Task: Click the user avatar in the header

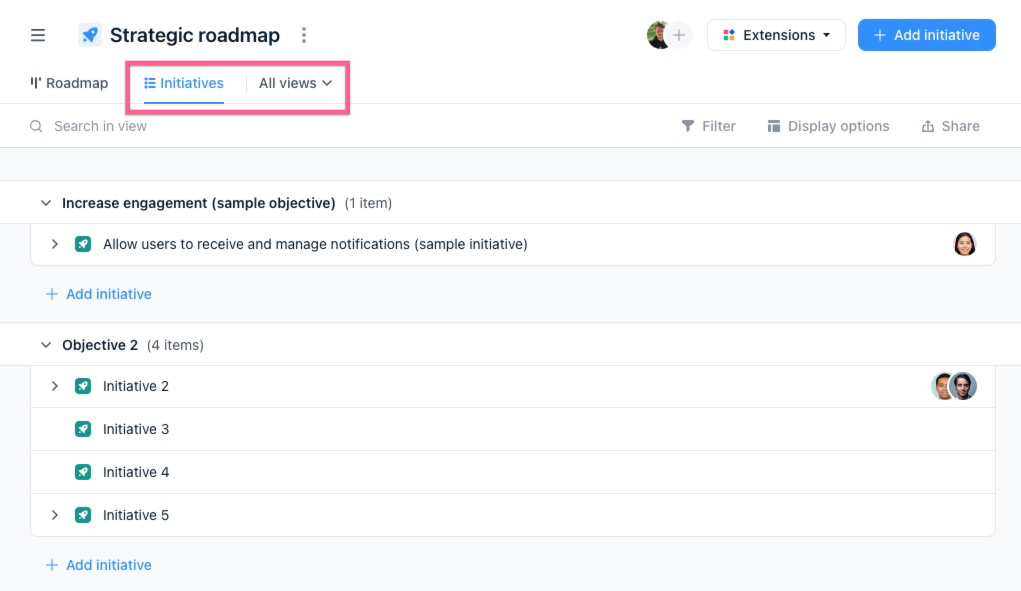Action: coord(658,35)
